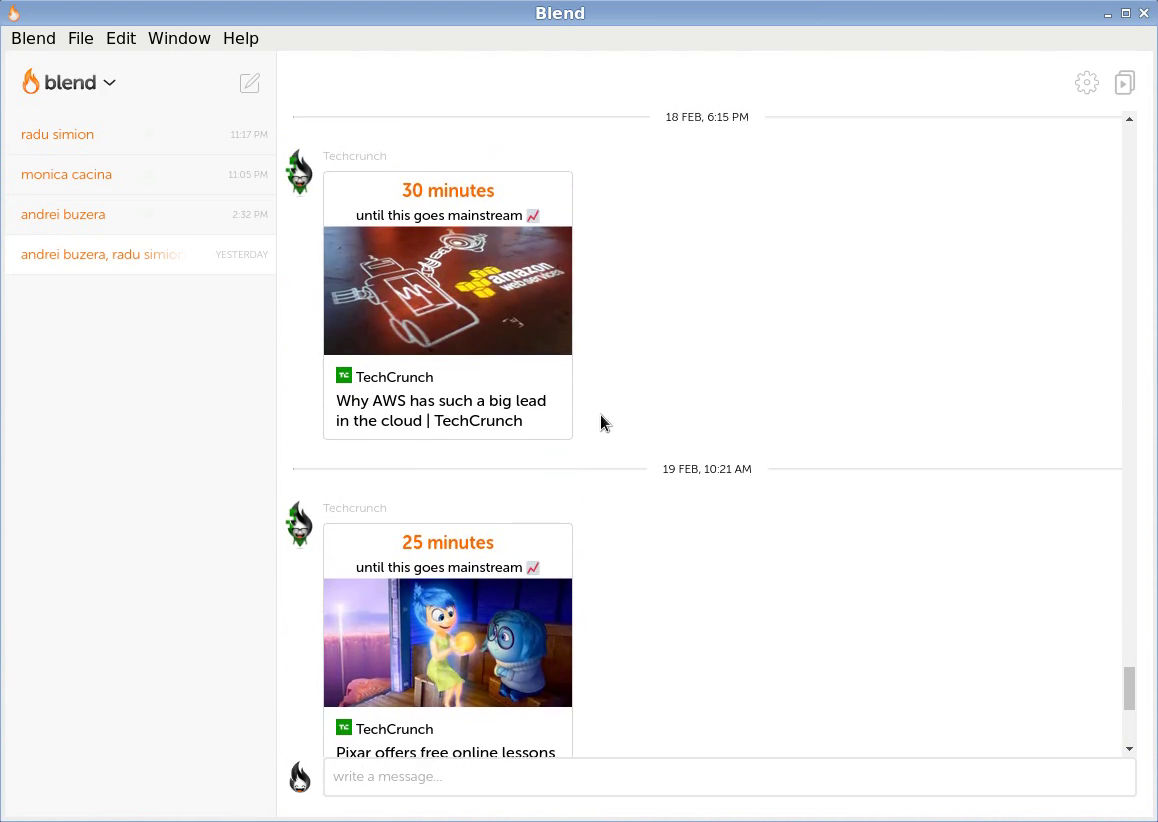This screenshot has width=1158, height=822.
Task: Click the 'Why AWS has such a big lead' headline
Action: coord(441,411)
